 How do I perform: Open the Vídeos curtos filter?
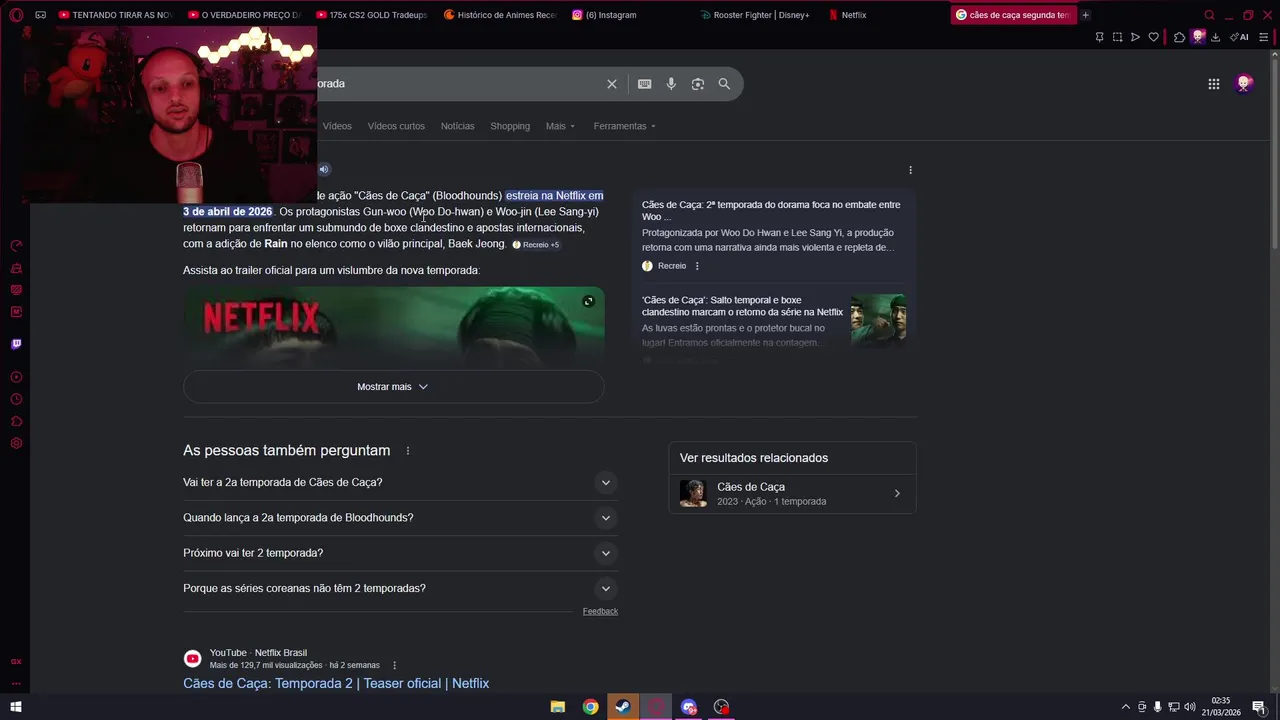[396, 126]
